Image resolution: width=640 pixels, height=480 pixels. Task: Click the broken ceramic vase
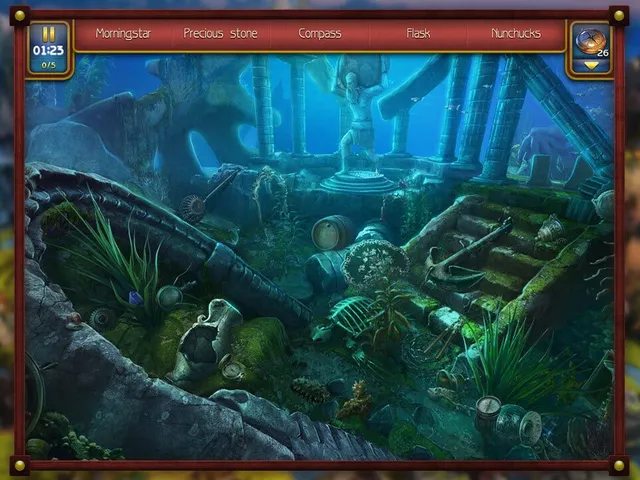pos(208,339)
